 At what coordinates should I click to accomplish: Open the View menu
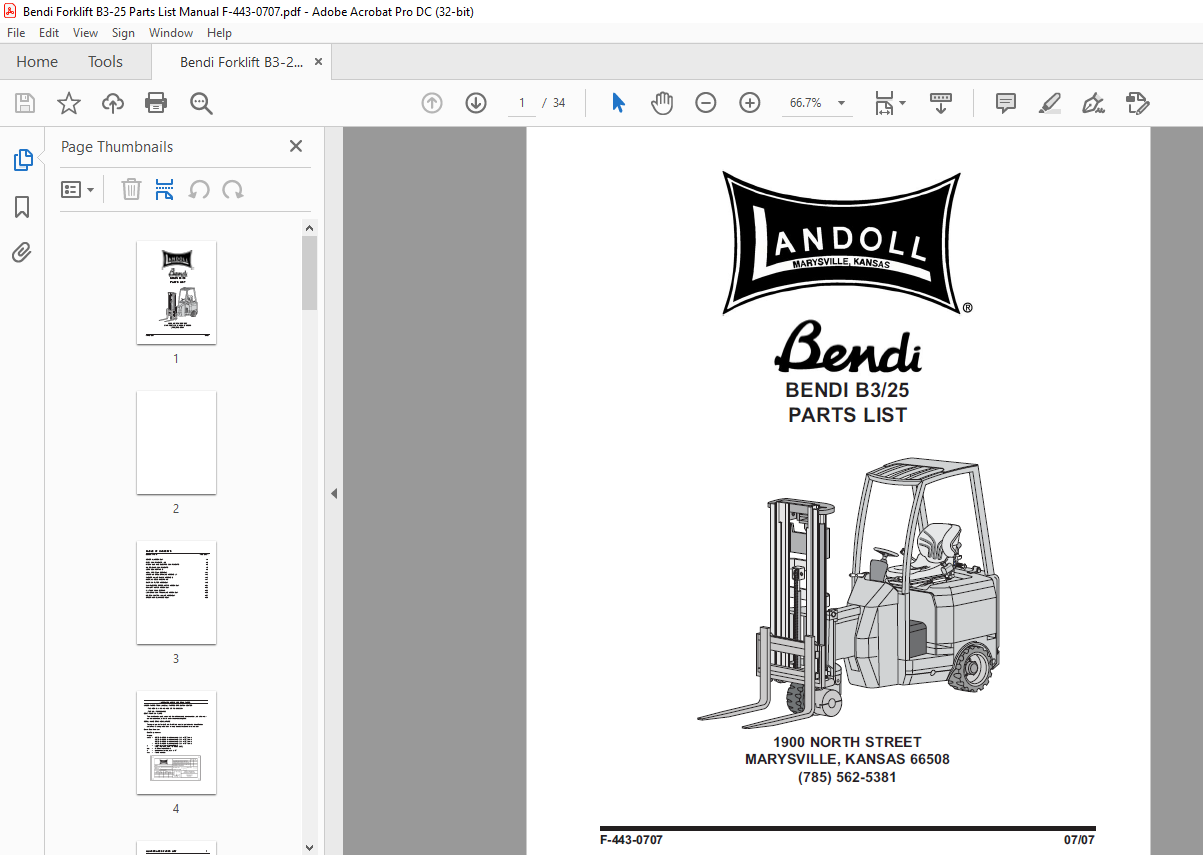[86, 33]
